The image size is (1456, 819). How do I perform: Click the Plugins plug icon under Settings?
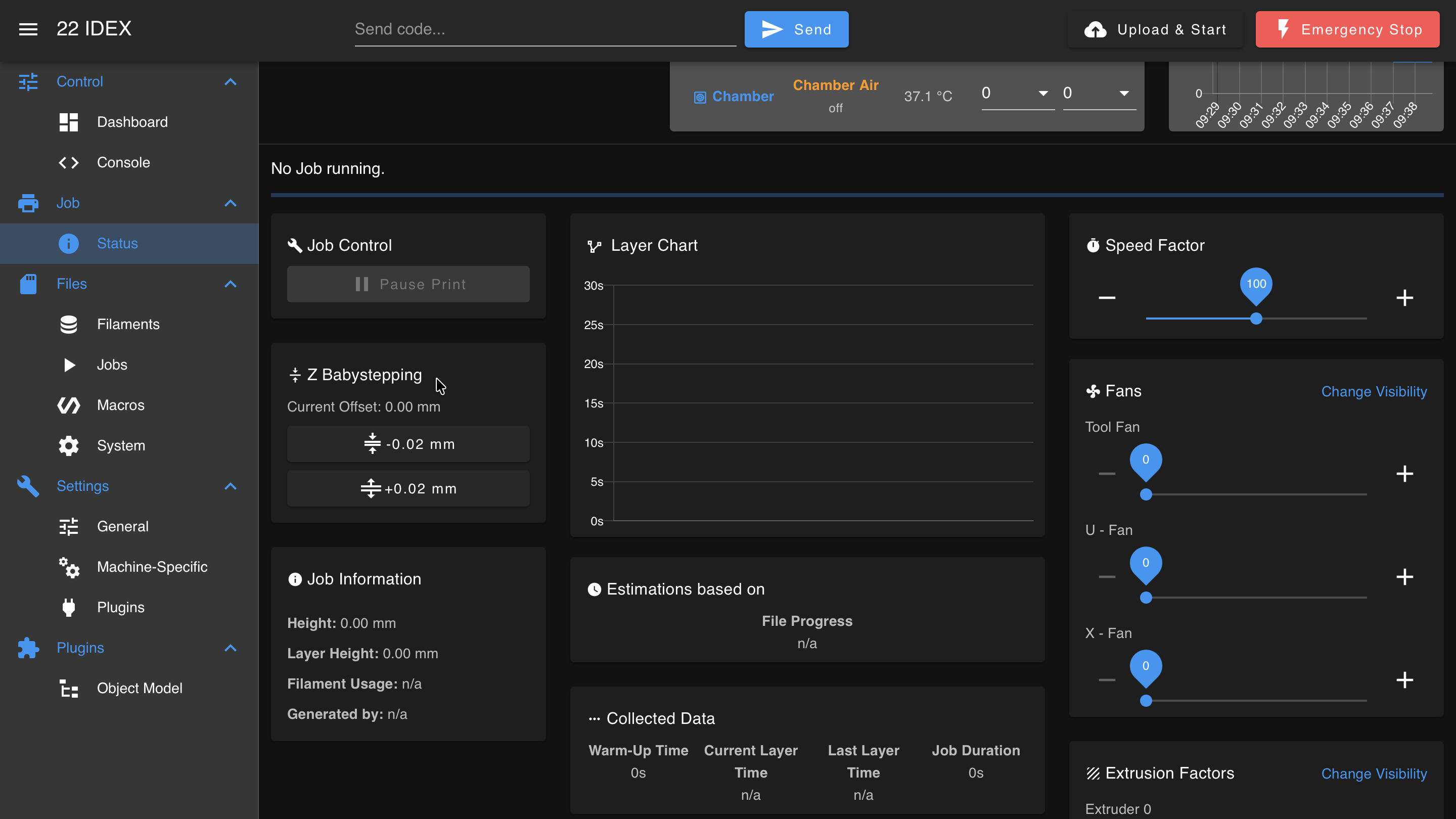[x=68, y=607]
